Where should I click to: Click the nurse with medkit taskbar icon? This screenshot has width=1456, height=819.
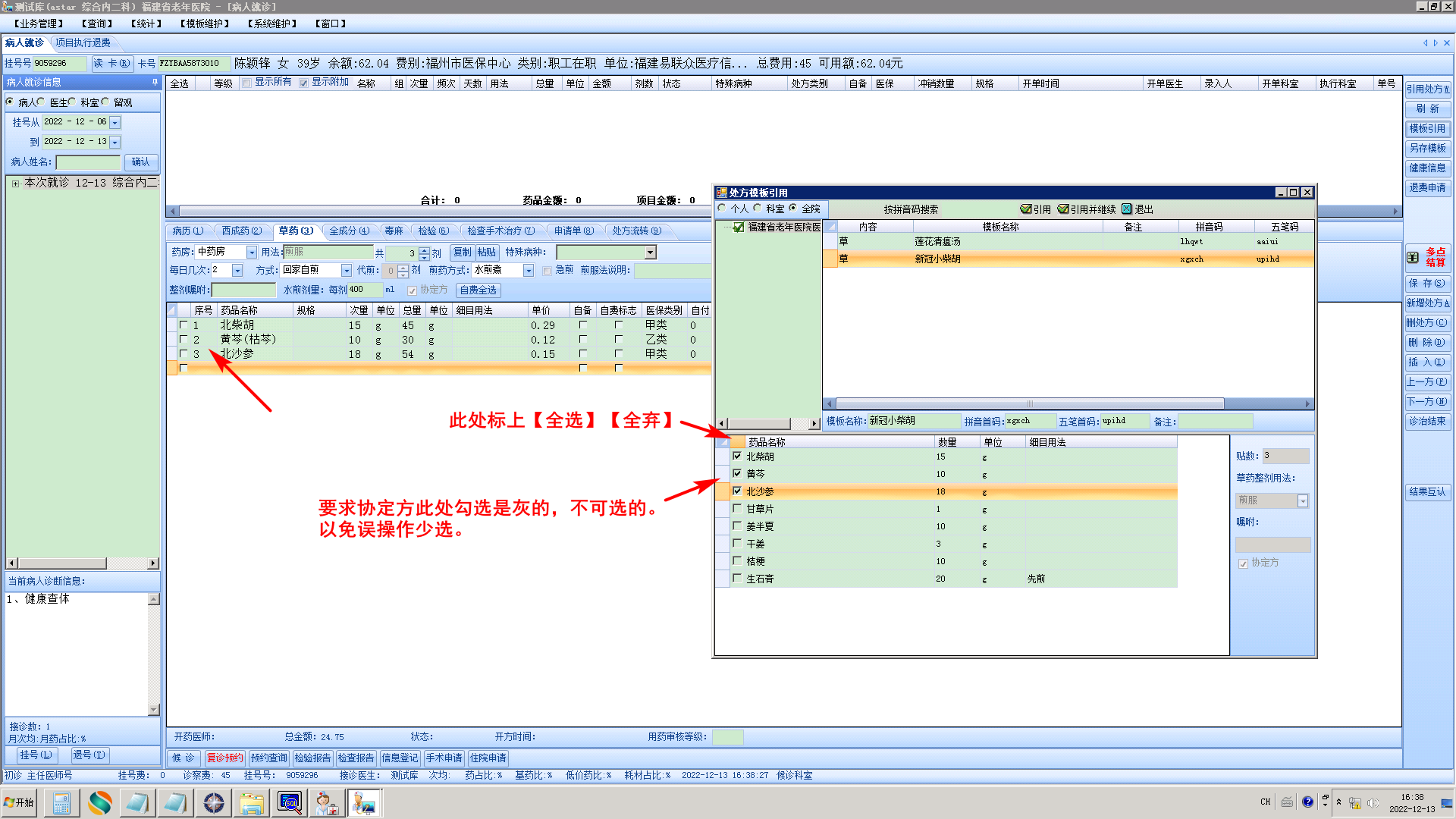pos(327,803)
